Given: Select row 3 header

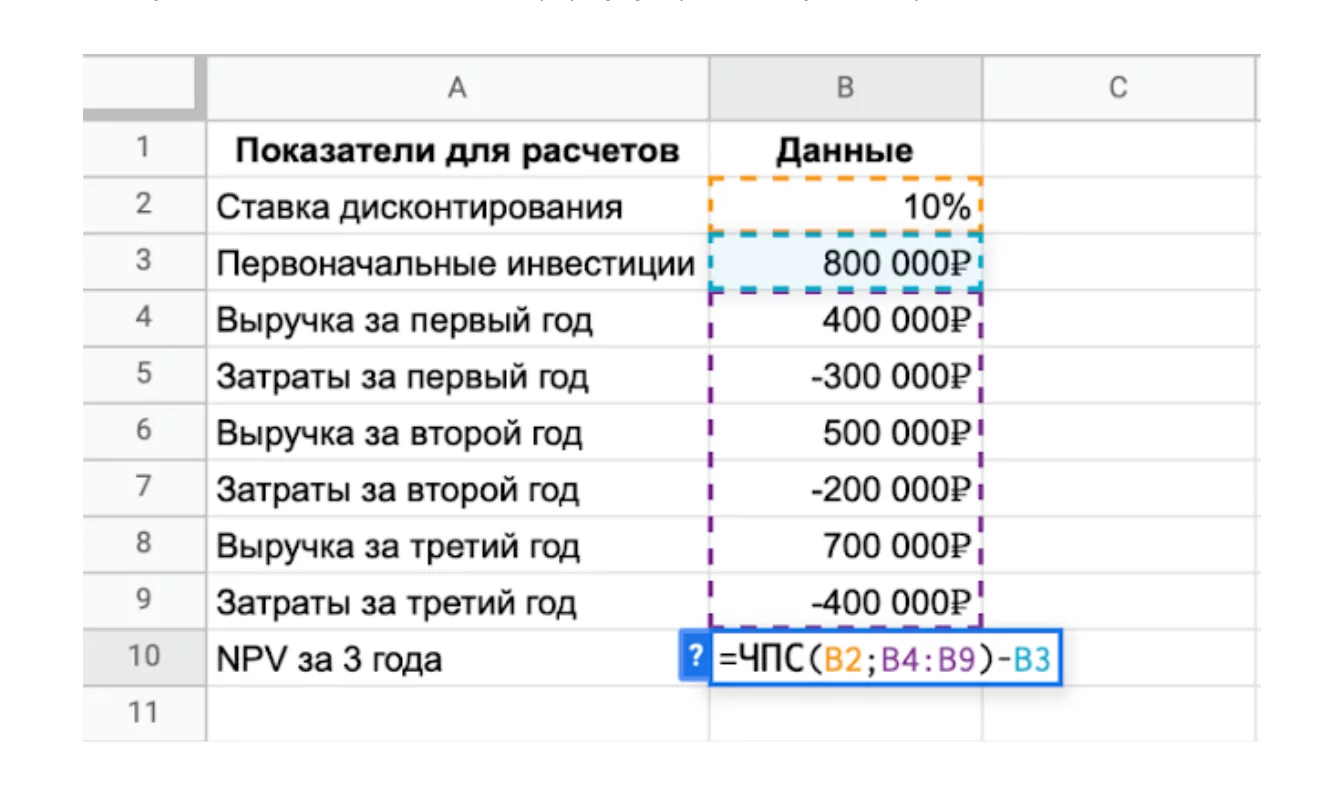Looking at the screenshot, I should coord(144,262).
